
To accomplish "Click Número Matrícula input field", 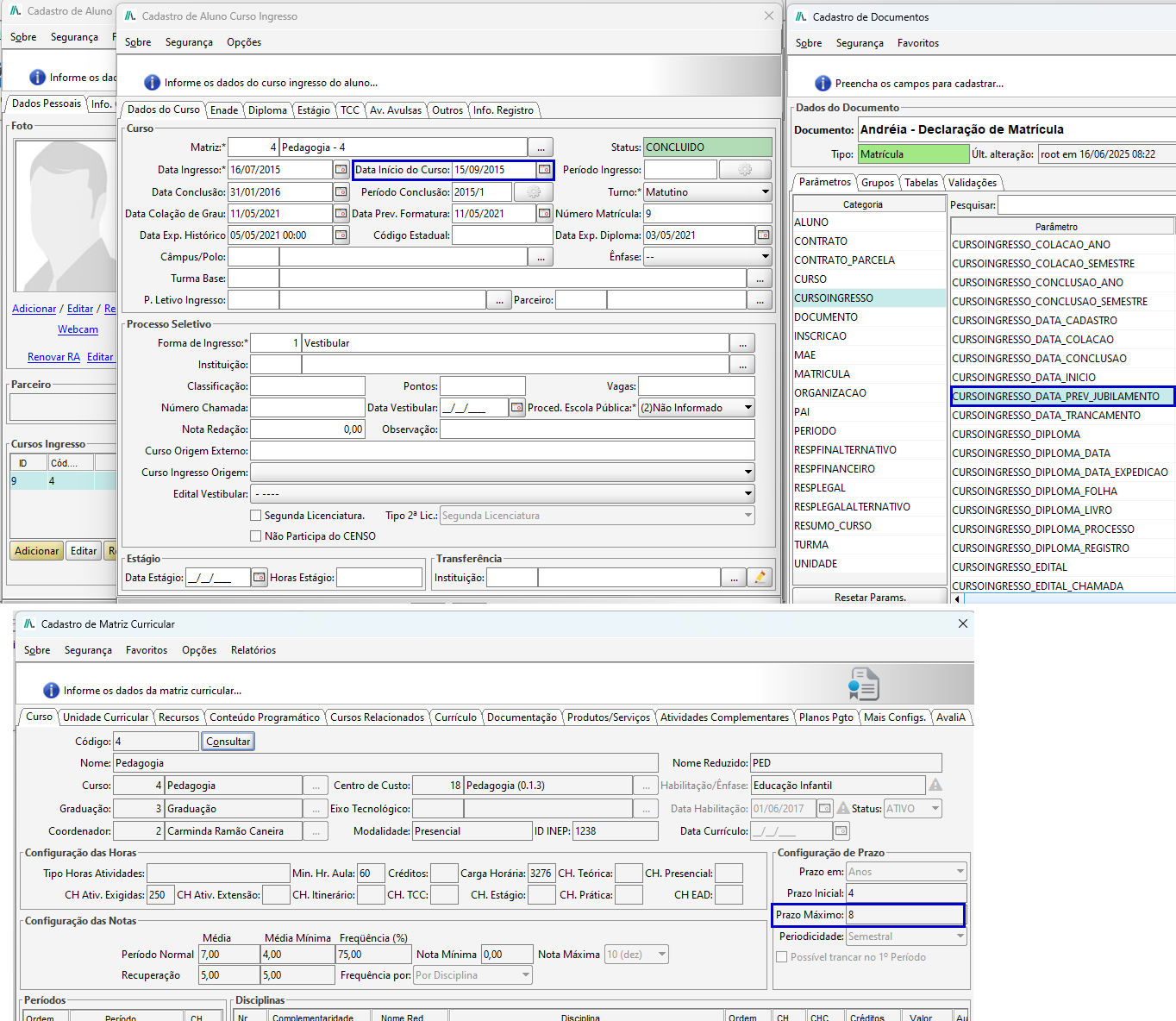I will click(708, 213).
